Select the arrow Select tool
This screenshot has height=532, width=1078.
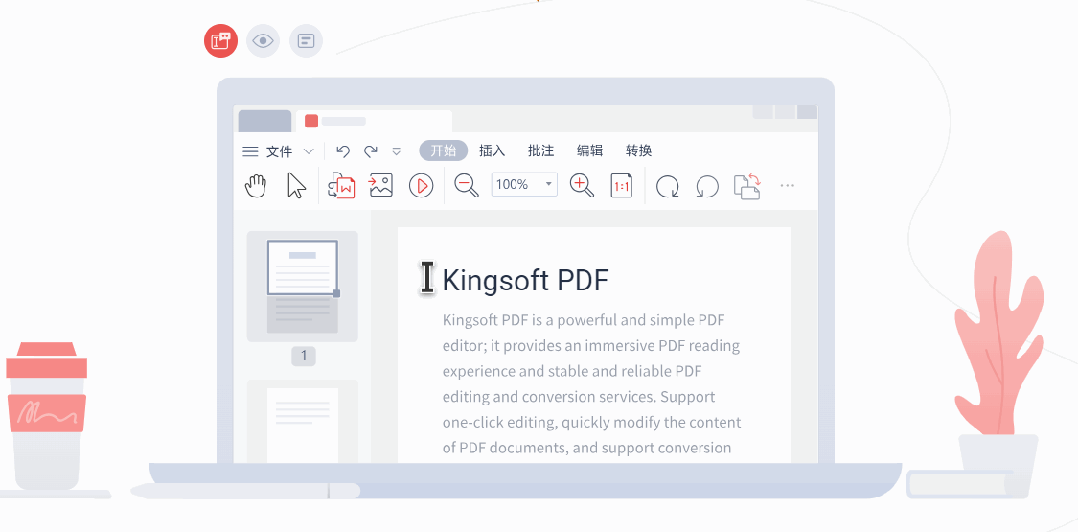(296, 186)
